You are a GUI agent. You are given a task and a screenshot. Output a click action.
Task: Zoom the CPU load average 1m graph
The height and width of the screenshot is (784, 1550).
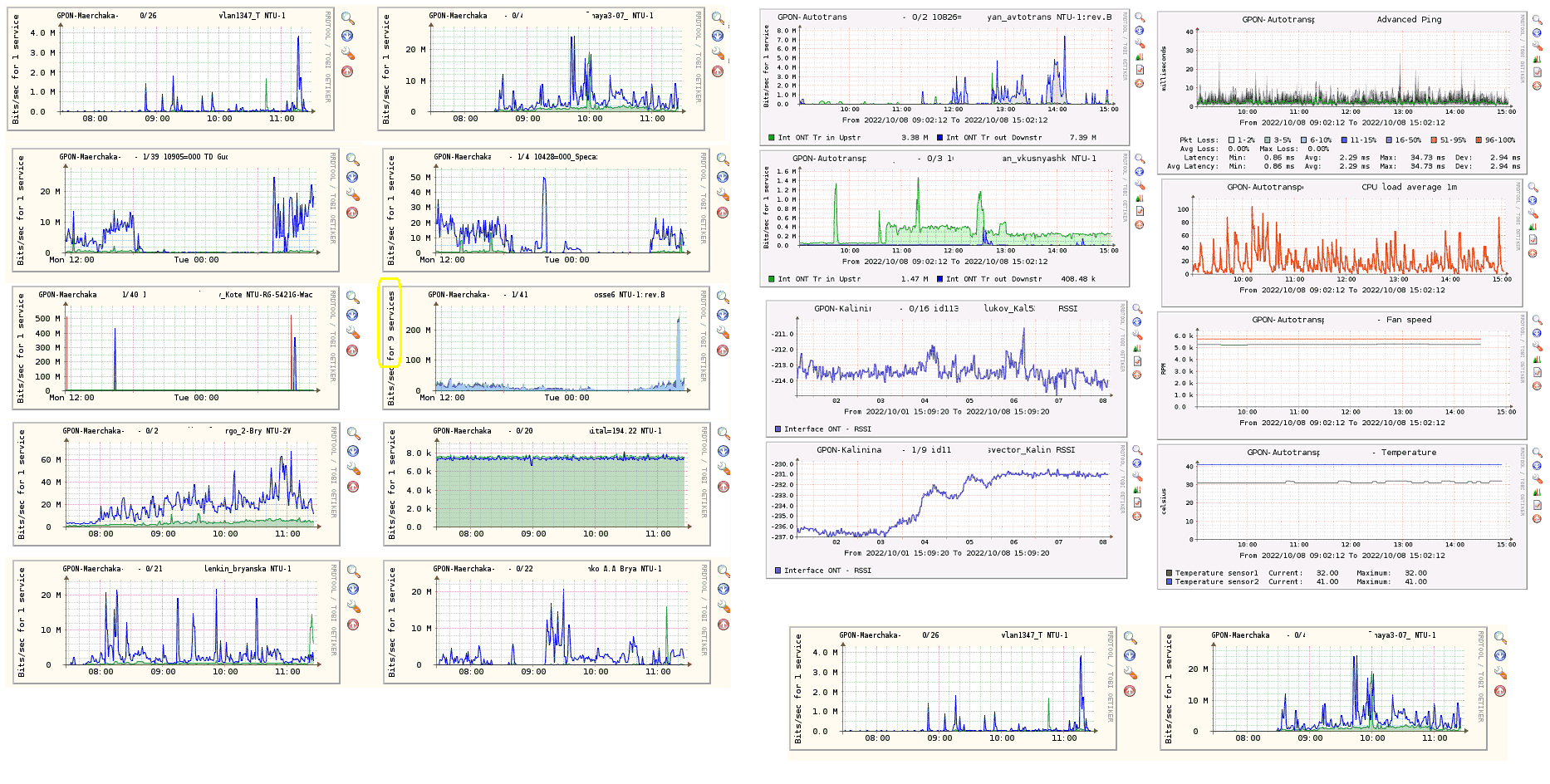coord(1533,188)
